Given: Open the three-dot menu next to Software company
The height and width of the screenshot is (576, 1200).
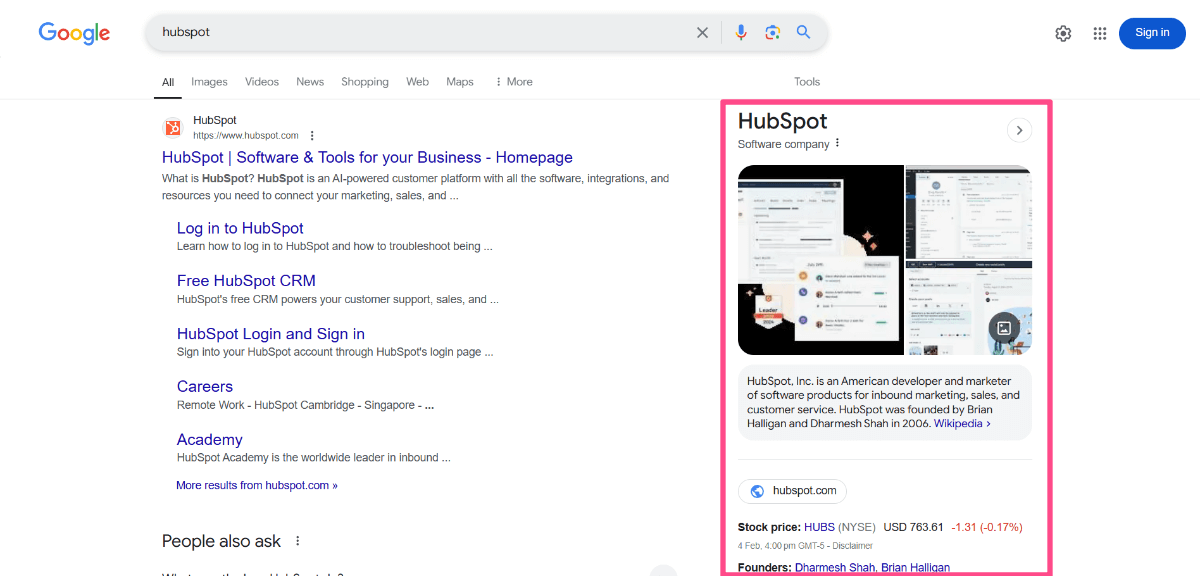Looking at the screenshot, I should pyautogui.click(x=838, y=144).
